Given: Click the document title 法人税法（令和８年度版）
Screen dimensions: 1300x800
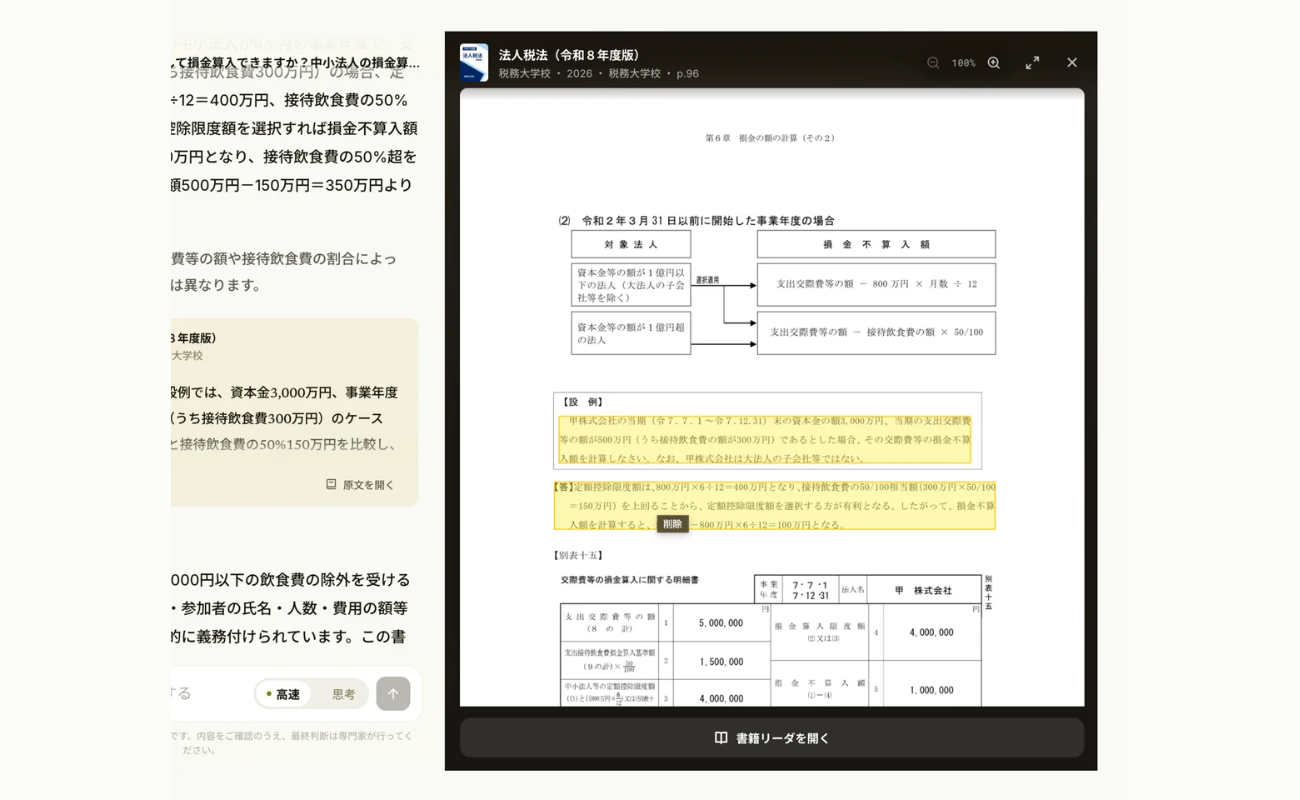Looking at the screenshot, I should coord(572,55).
